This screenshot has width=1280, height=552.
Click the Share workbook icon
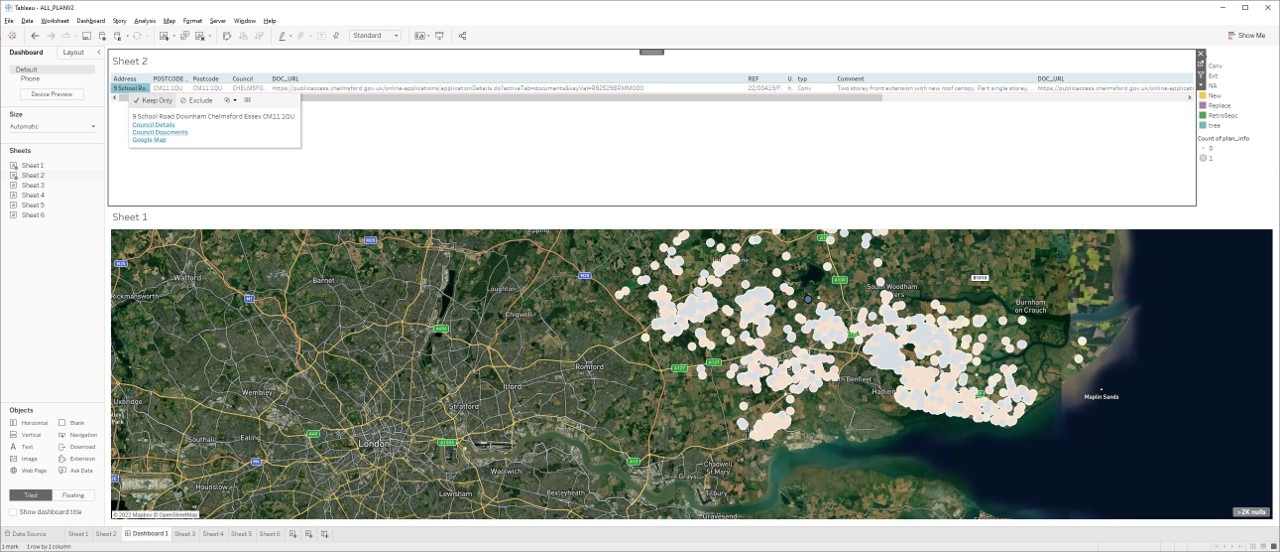click(x=462, y=36)
